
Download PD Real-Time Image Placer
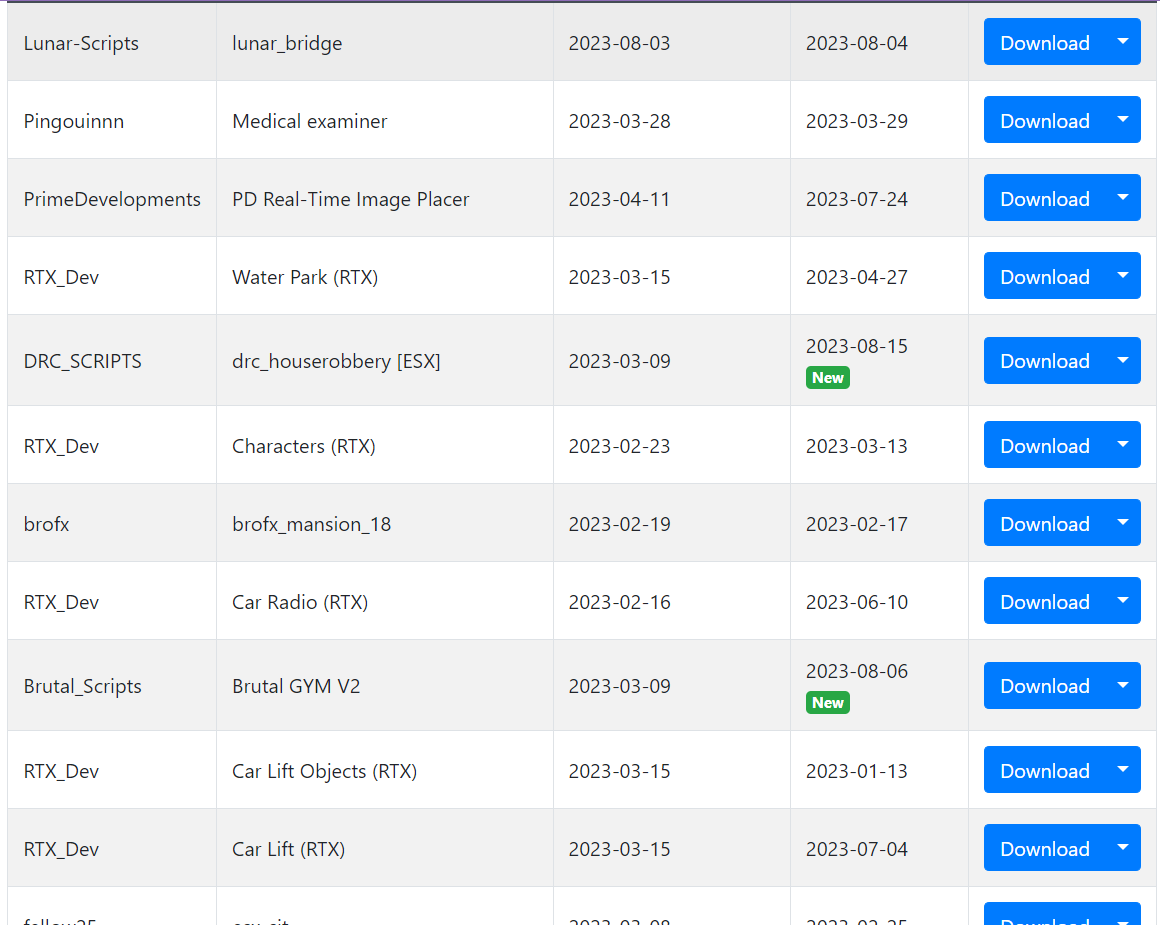[x=1045, y=198]
